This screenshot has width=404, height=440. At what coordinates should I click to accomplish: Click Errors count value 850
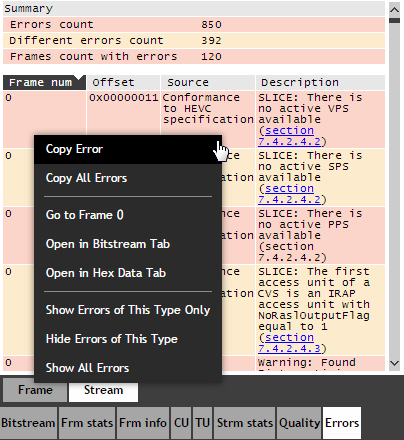[211, 25]
